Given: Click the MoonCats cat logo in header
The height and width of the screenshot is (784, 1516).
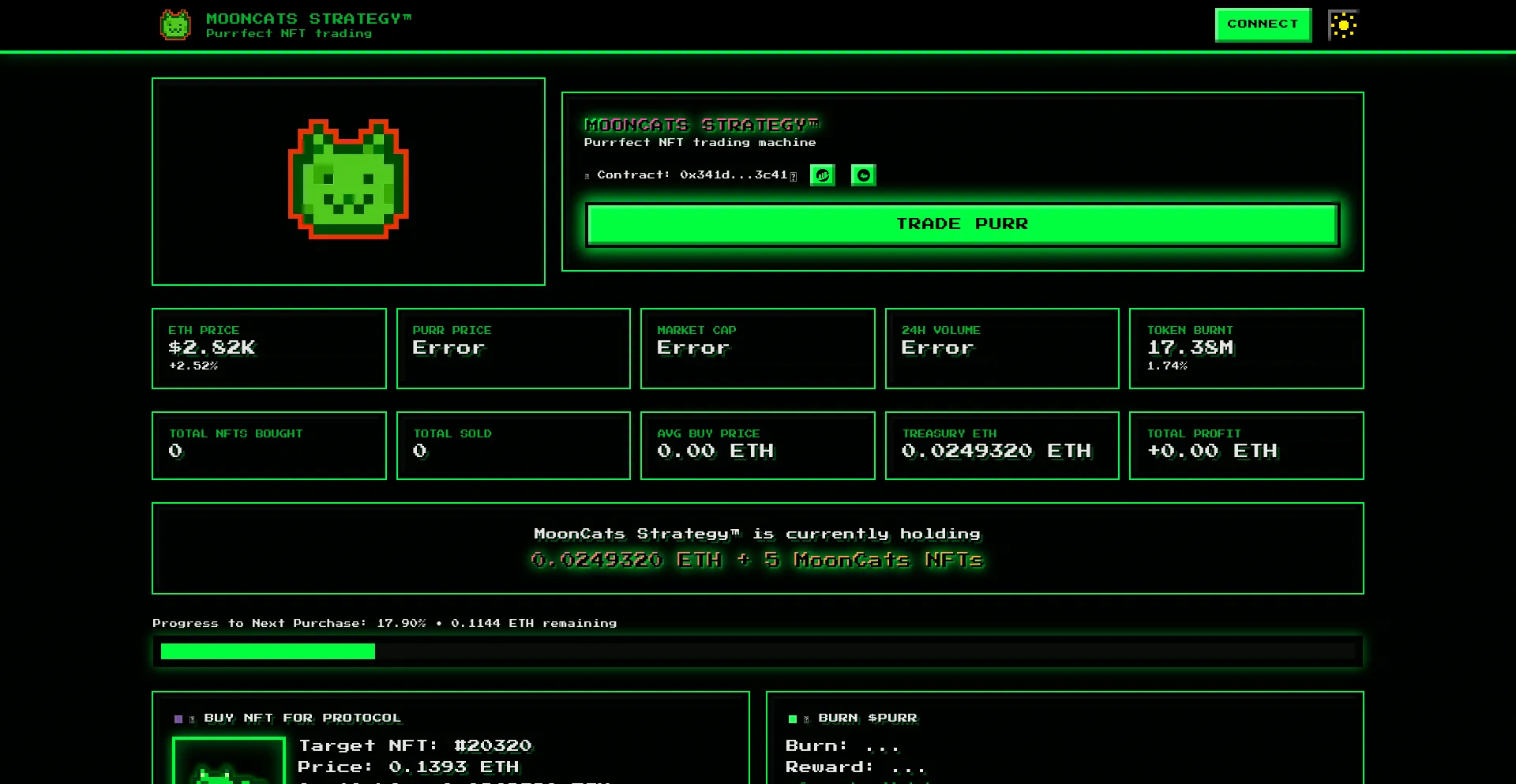Looking at the screenshot, I should [175, 25].
